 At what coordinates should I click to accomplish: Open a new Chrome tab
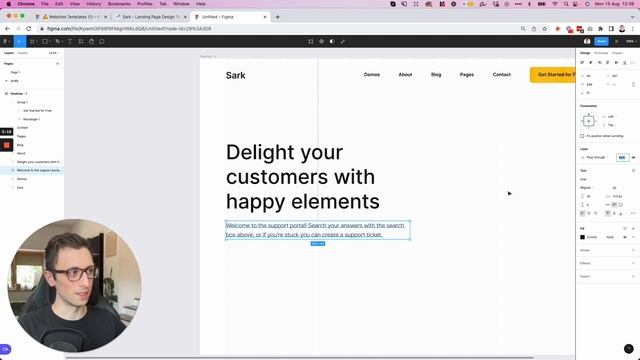point(278,17)
